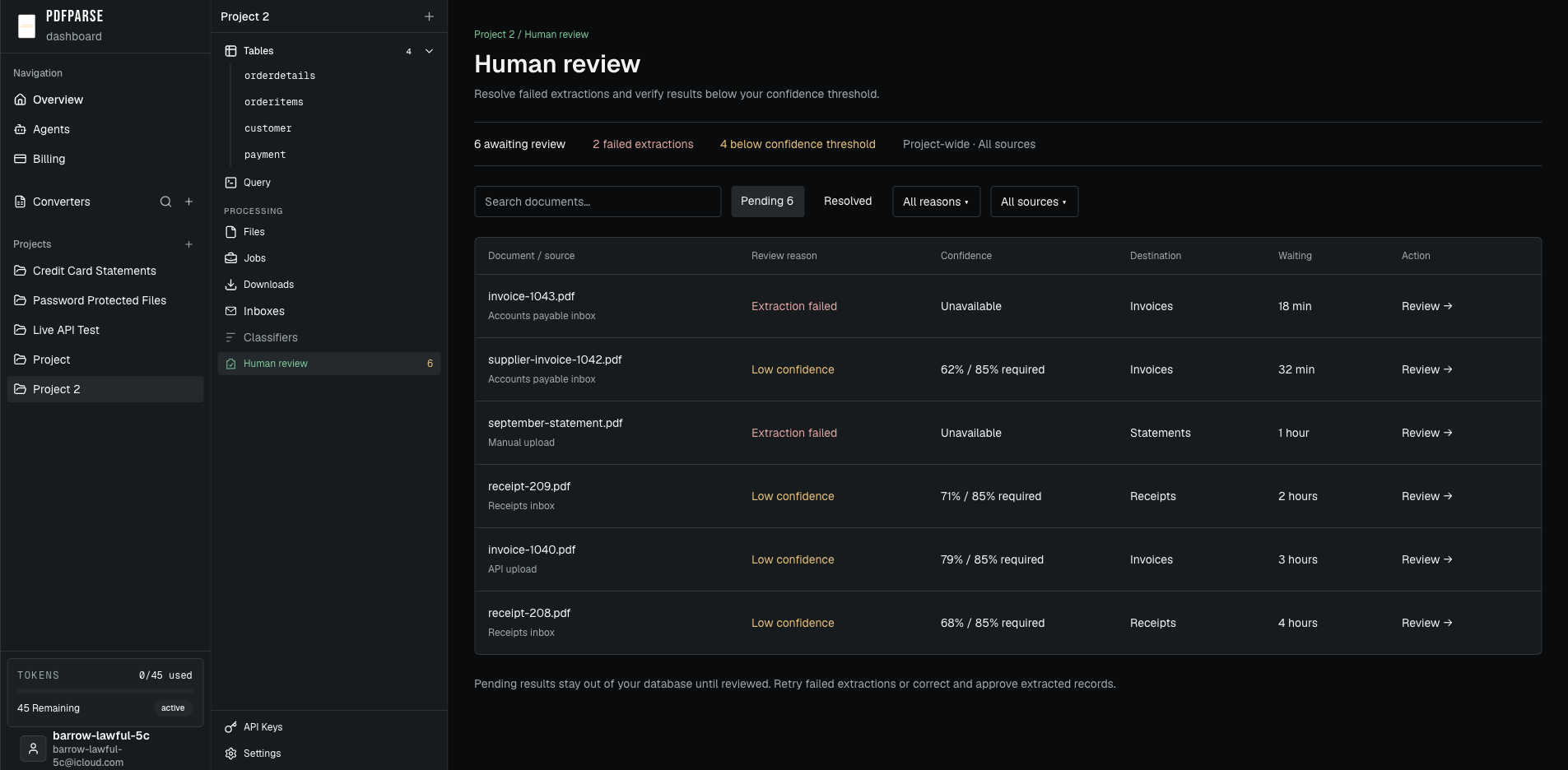The image size is (1568, 770).
Task: Click the Credit Card Statements folder icon
Action: click(21, 271)
